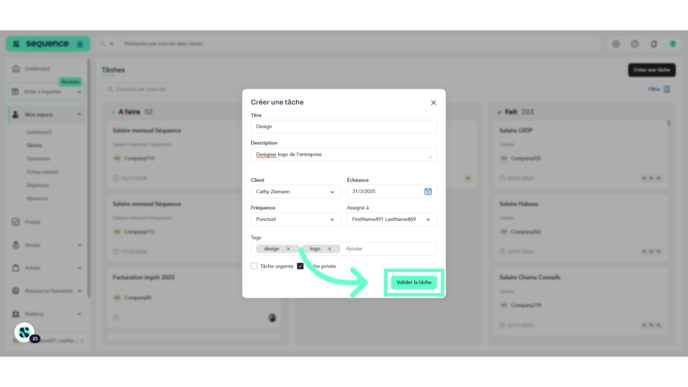Open the search scope dropdown arrow in top bar
The image size is (688, 387).
[111, 44]
